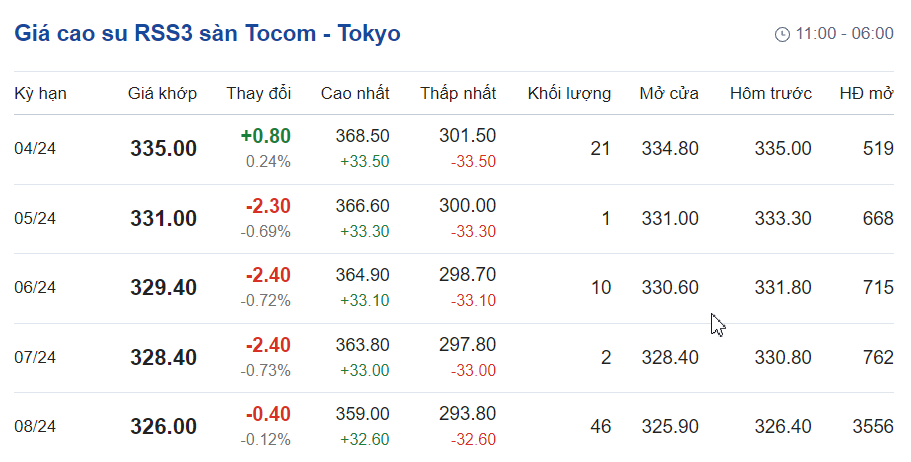Click the Thấp nhất column header
Viewport: 911px width, 462px height.
458,94
